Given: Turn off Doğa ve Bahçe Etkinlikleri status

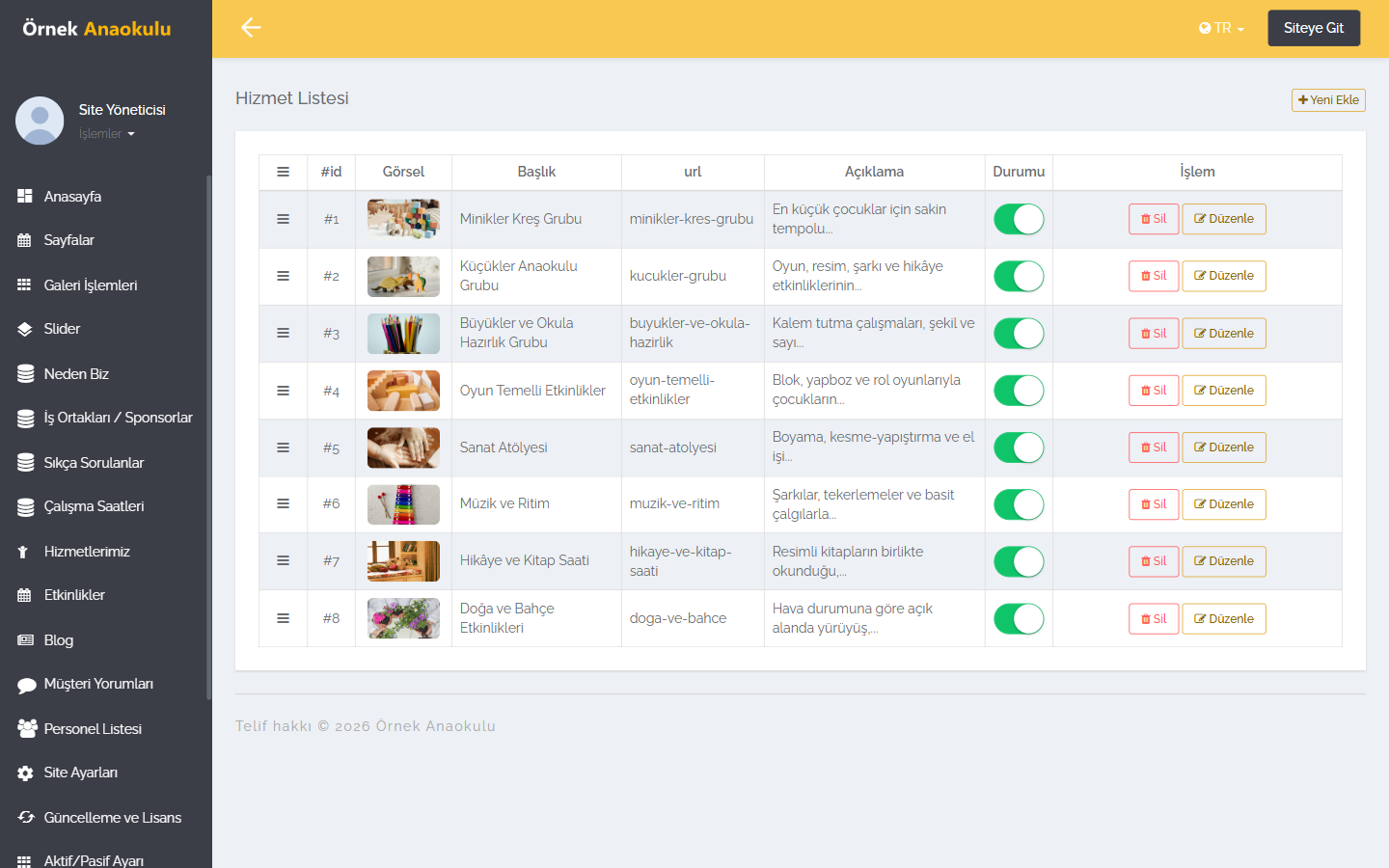Looking at the screenshot, I should 1019,618.
